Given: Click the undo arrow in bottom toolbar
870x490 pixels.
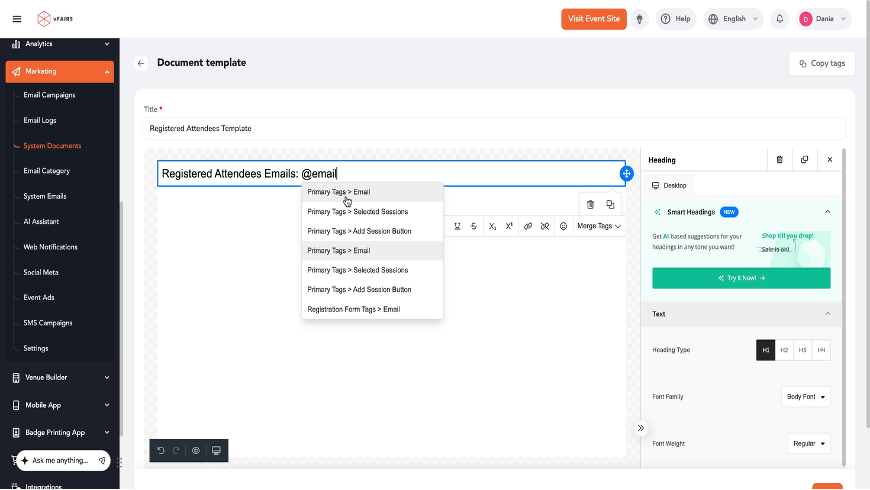Looking at the screenshot, I should click(x=160, y=451).
